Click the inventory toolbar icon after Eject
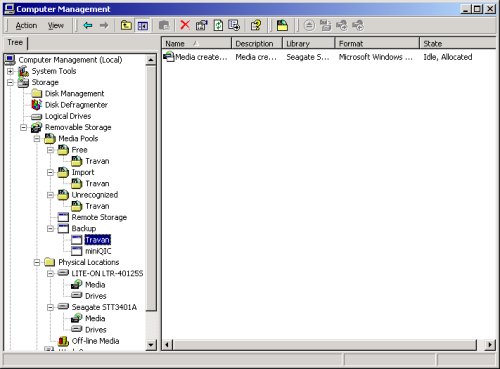 (x=326, y=25)
